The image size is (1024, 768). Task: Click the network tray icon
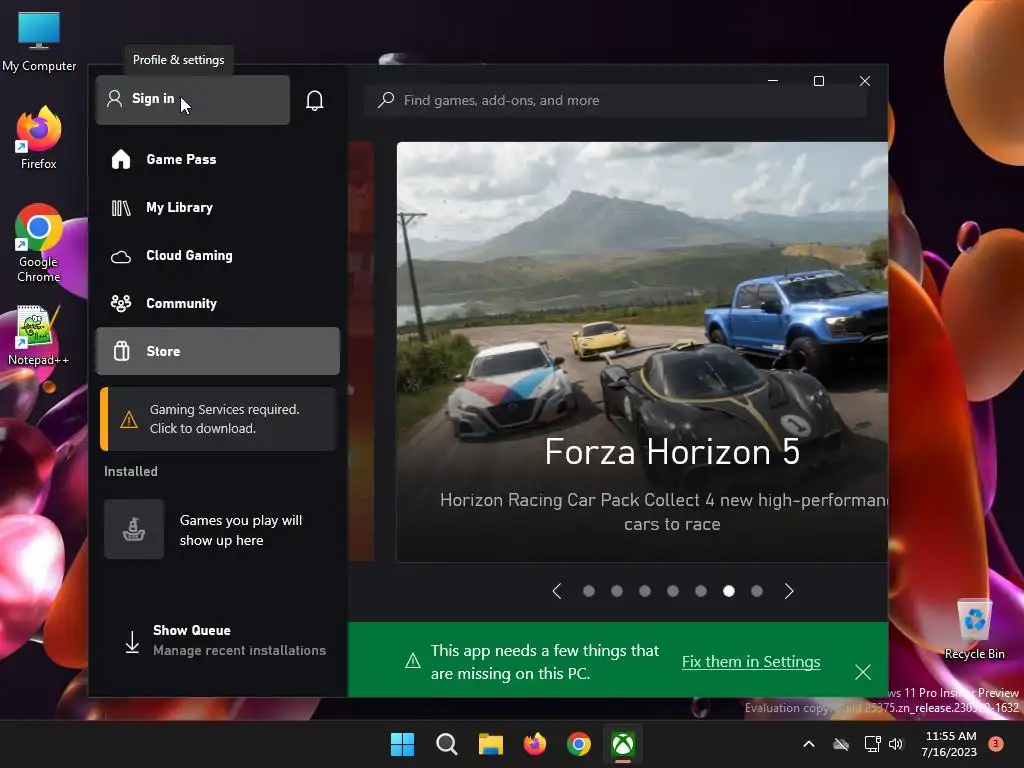point(872,744)
